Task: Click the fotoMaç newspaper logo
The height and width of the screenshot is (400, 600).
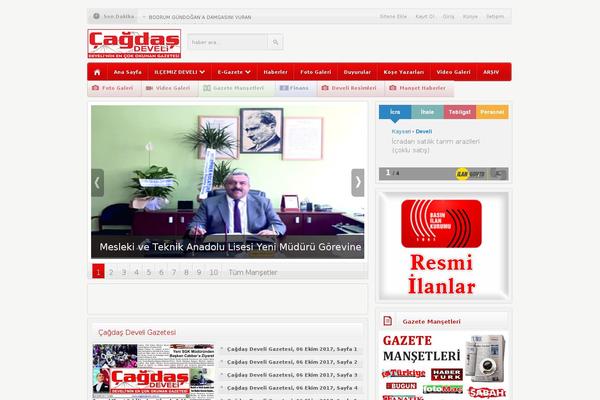Action: coord(443,389)
